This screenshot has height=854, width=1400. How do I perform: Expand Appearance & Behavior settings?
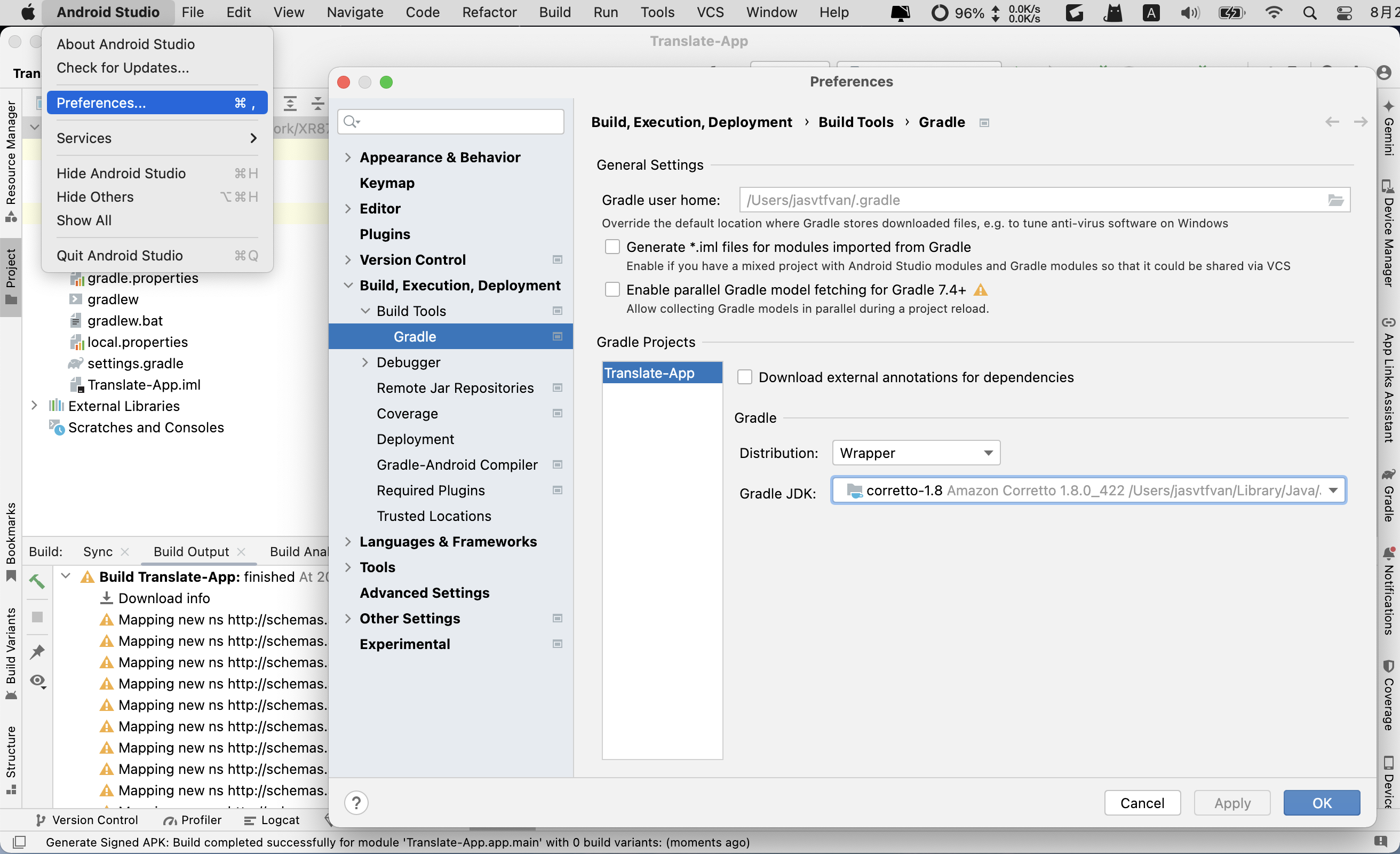[x=348, y=157]
